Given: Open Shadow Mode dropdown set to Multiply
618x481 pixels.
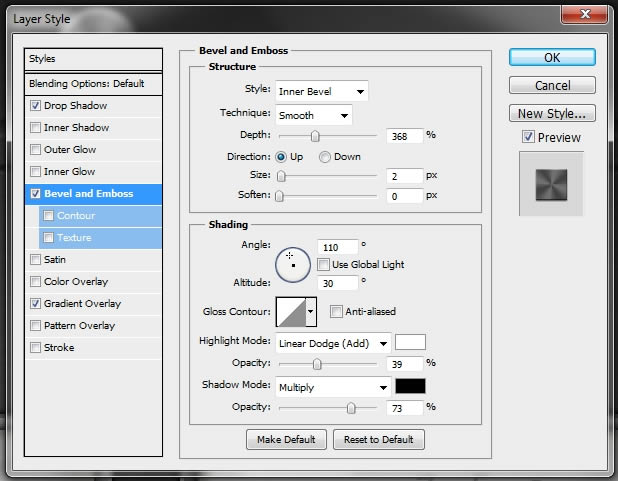Looking at the screenshot, I should tap(333, 387).
